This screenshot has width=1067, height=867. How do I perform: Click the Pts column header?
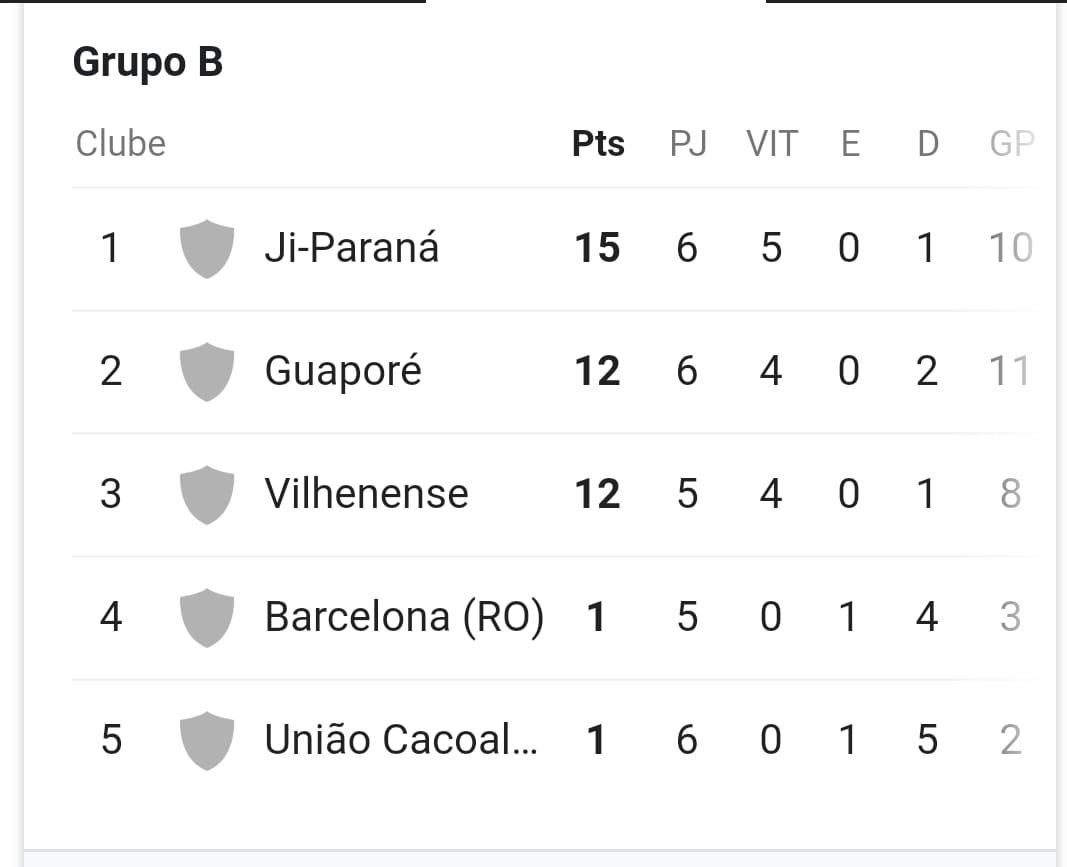tap(598, 144)
